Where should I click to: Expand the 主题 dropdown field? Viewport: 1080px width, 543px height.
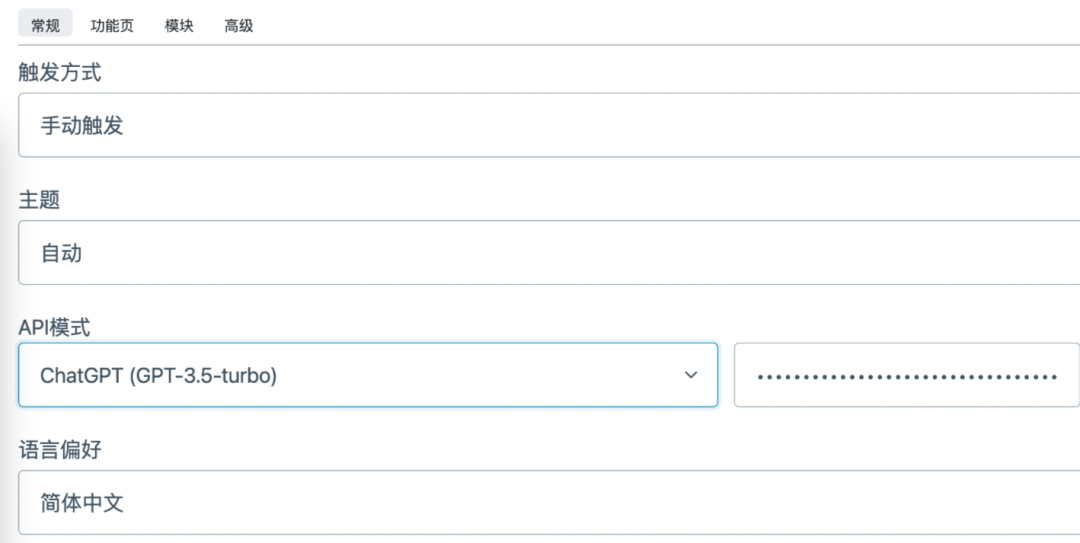[x=548, y=253]
